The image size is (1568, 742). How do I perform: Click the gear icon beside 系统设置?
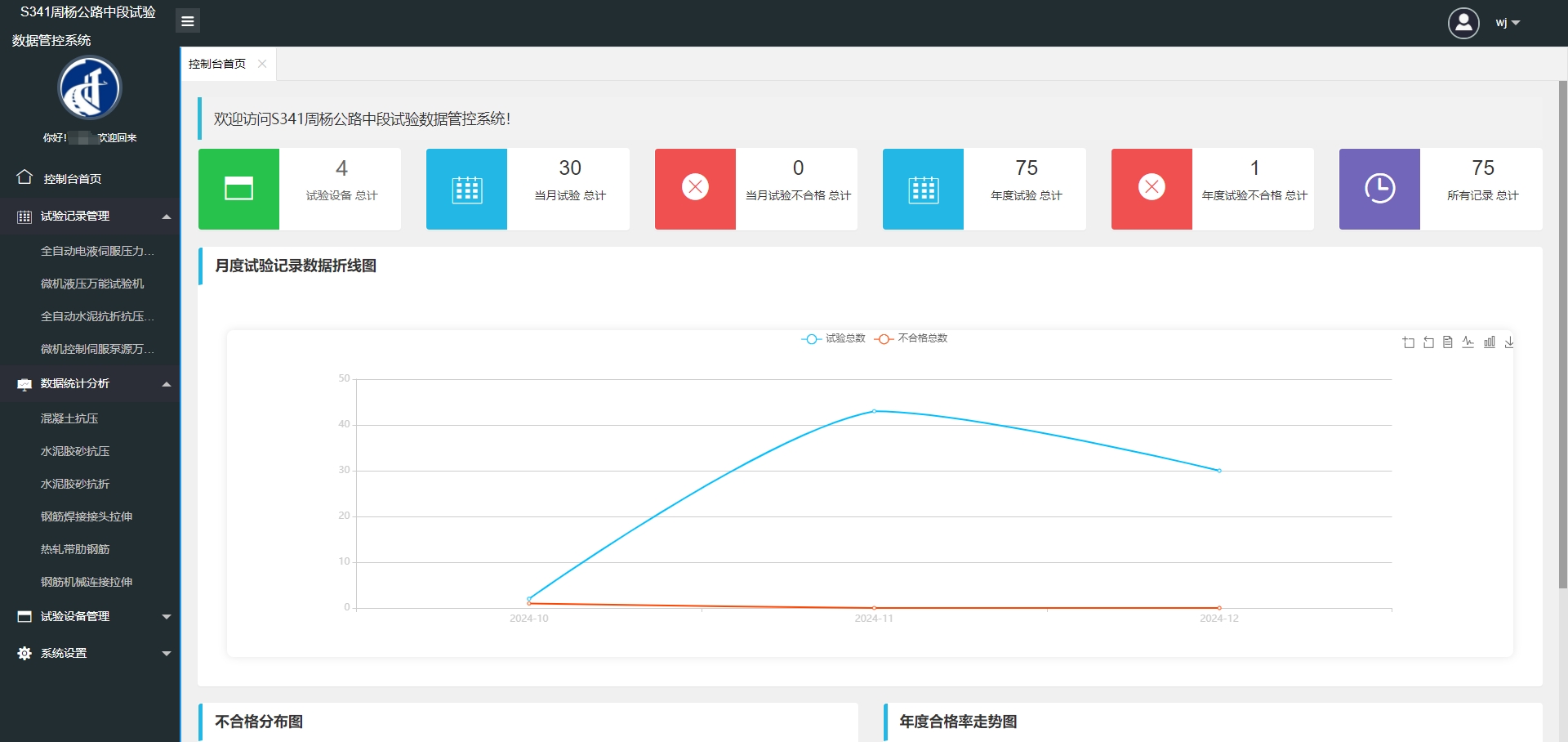[24, 653]
